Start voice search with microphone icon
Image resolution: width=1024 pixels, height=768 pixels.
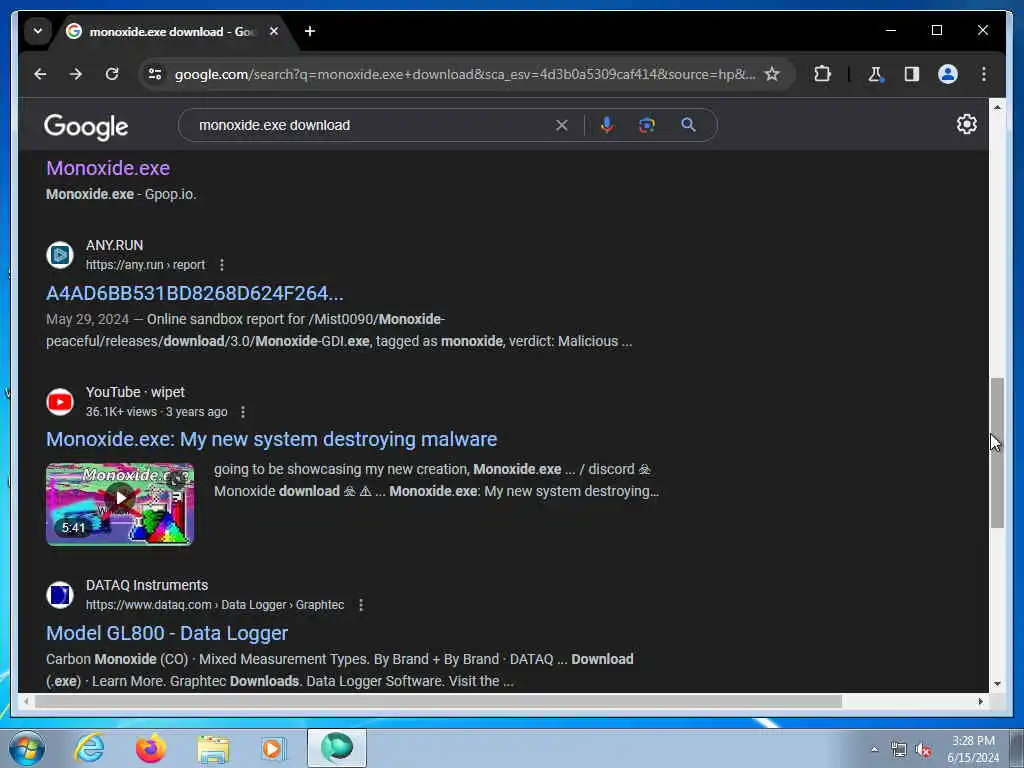pos(607,125)
